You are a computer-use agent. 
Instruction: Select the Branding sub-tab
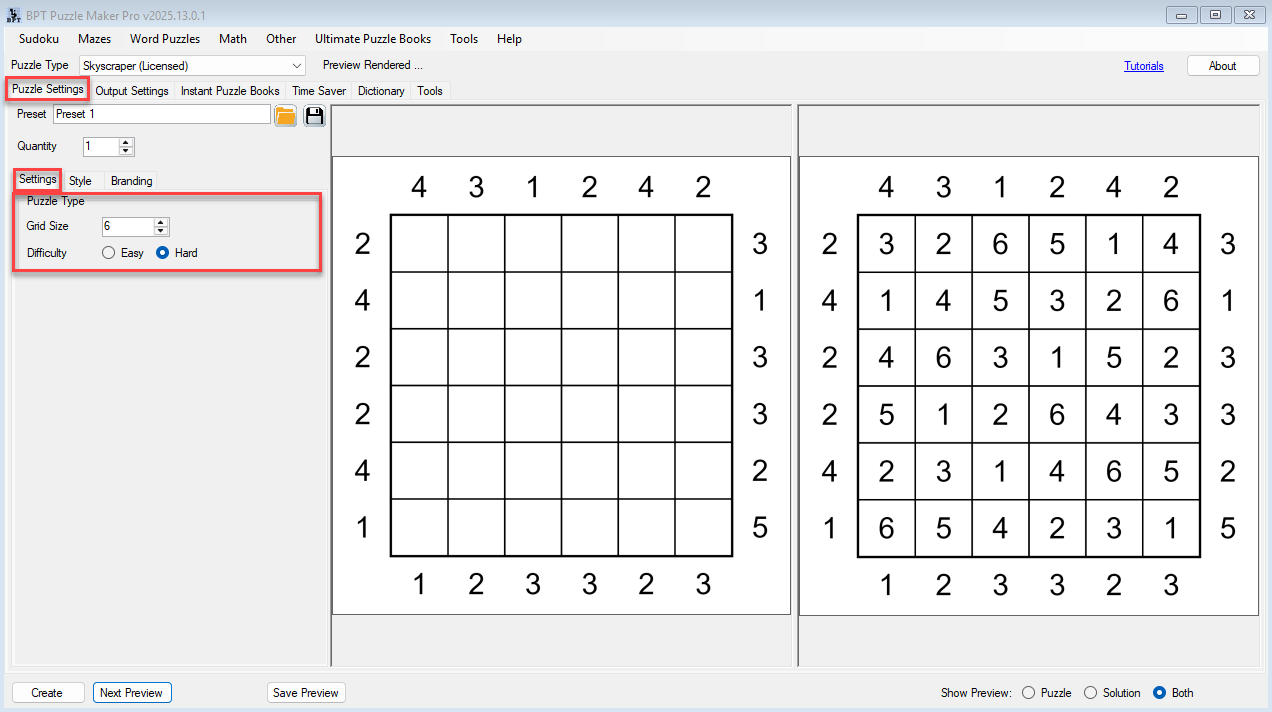tap(132, 181)
